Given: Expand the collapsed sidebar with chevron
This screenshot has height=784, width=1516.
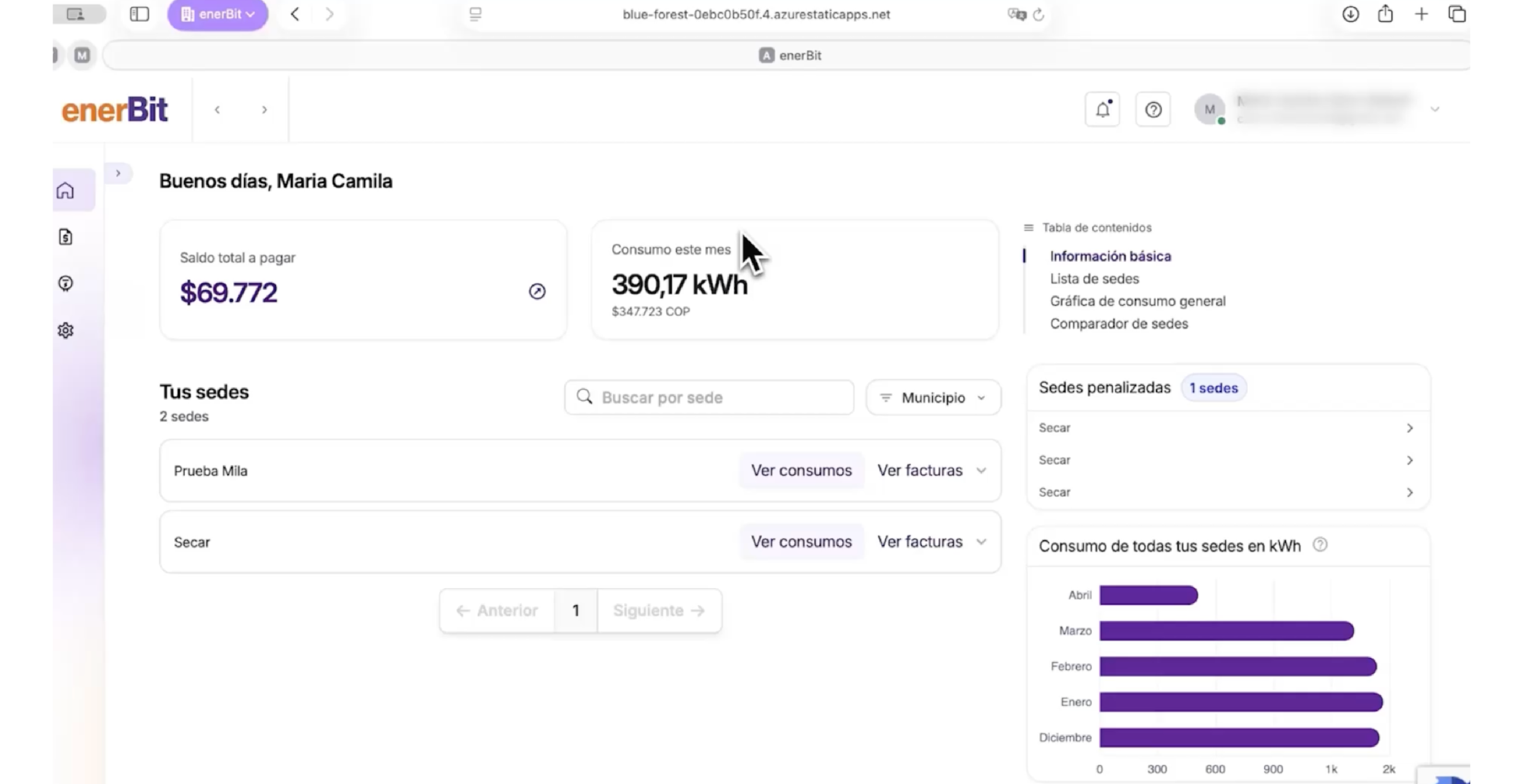Looking at the screenshot, I should (118, 173).
